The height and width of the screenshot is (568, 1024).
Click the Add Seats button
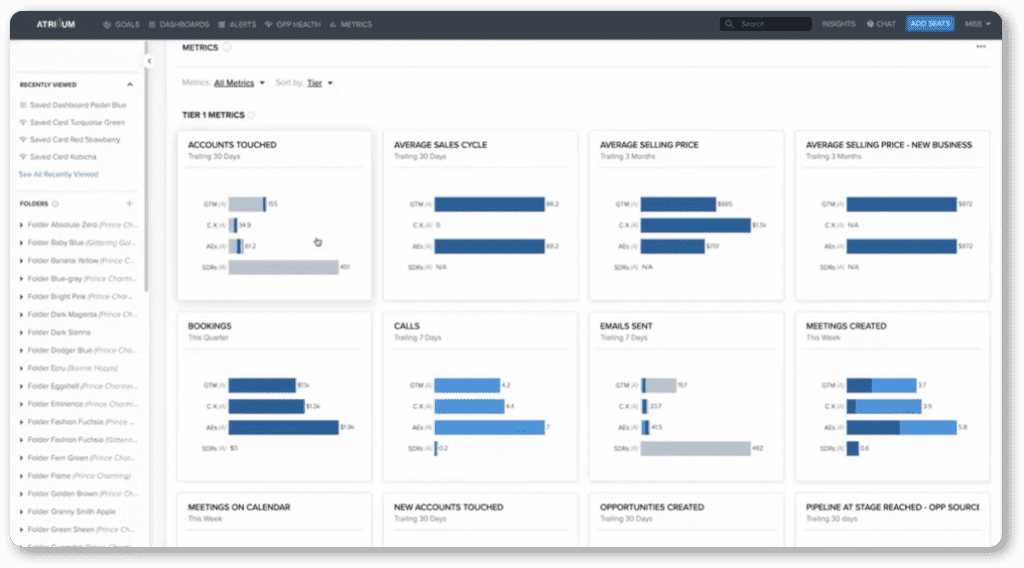(x=930, y=24)
